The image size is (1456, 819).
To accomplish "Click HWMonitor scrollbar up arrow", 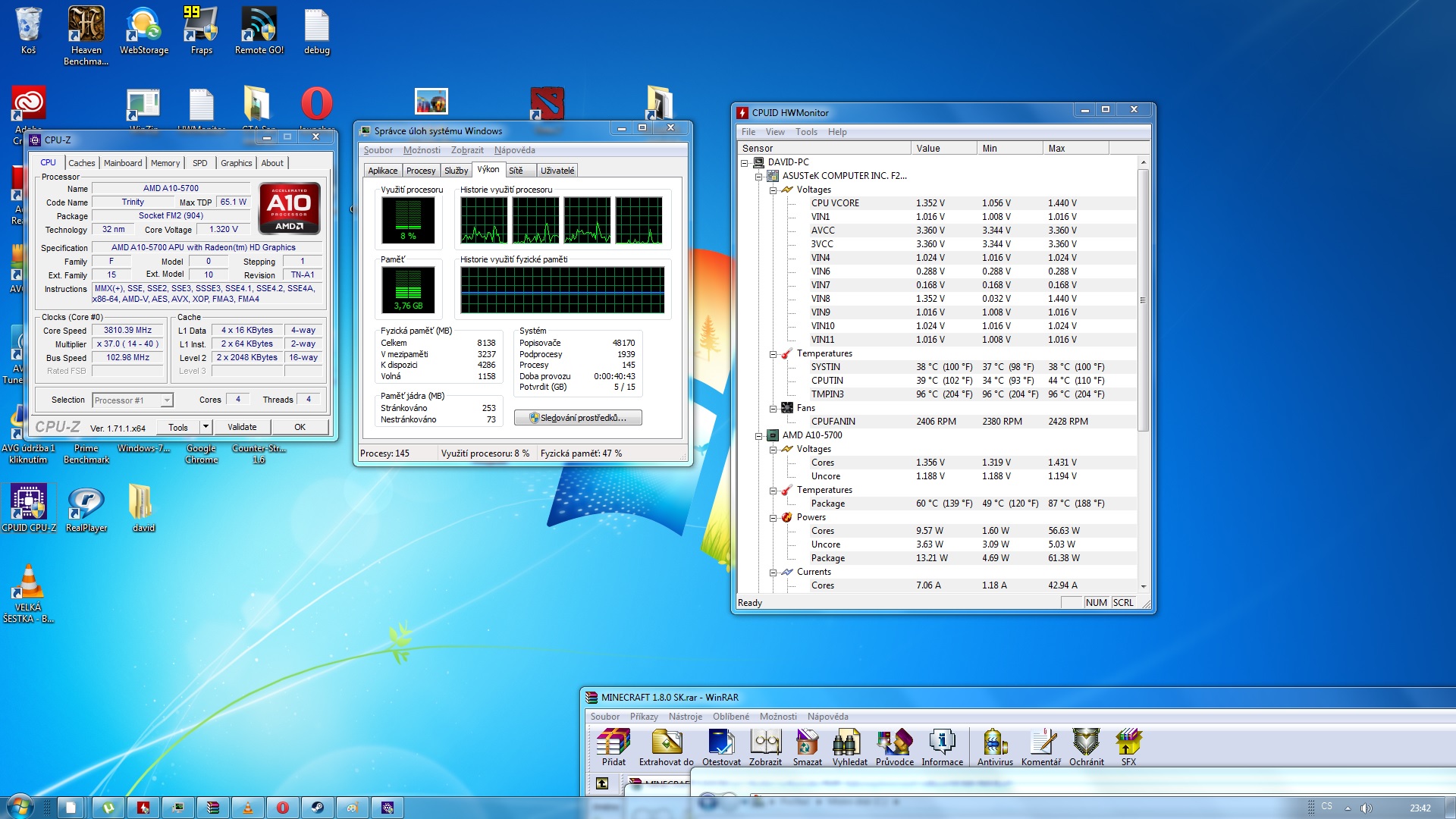I will pos(1143,162).
